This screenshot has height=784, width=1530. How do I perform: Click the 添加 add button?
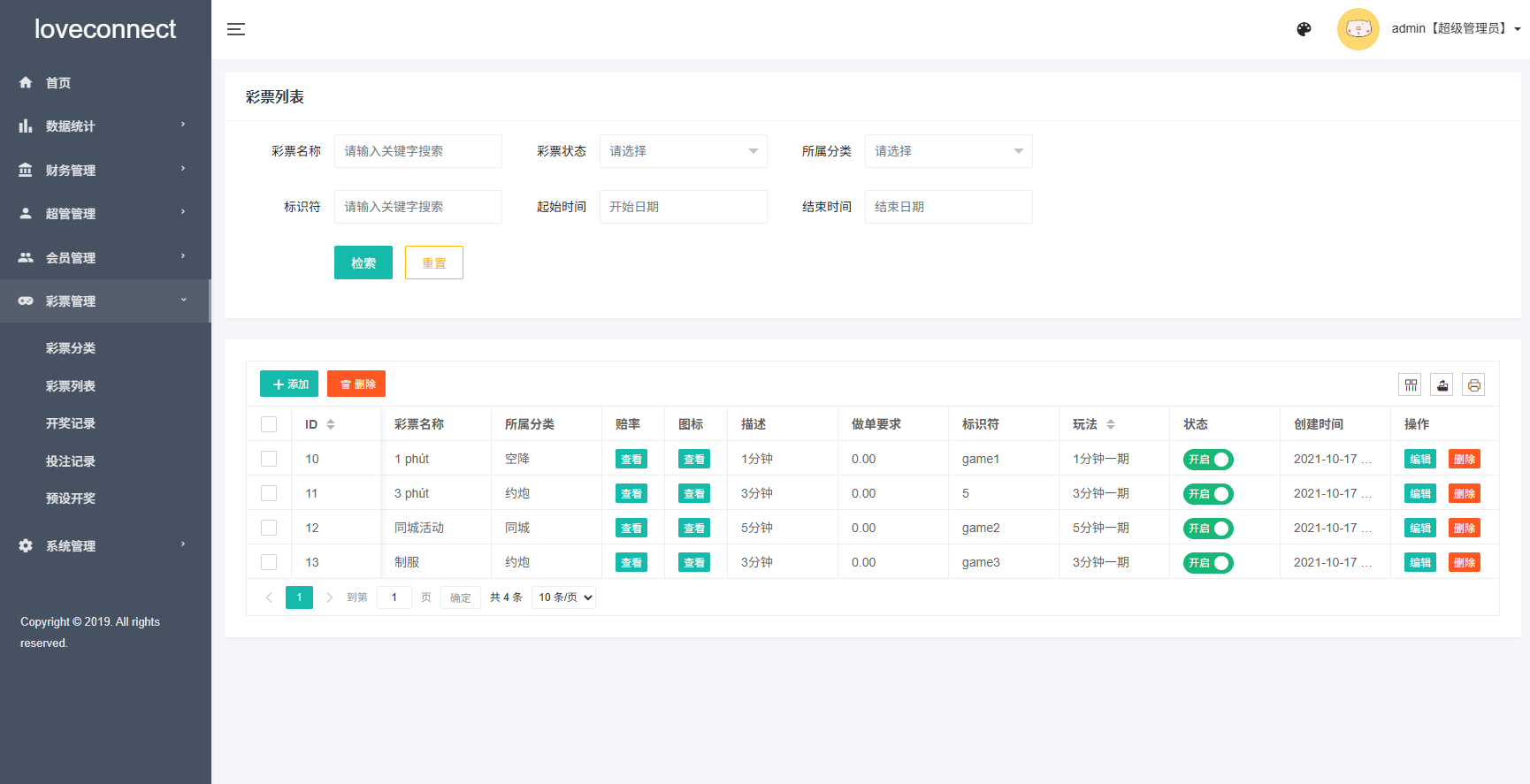[x=289, y=384]
